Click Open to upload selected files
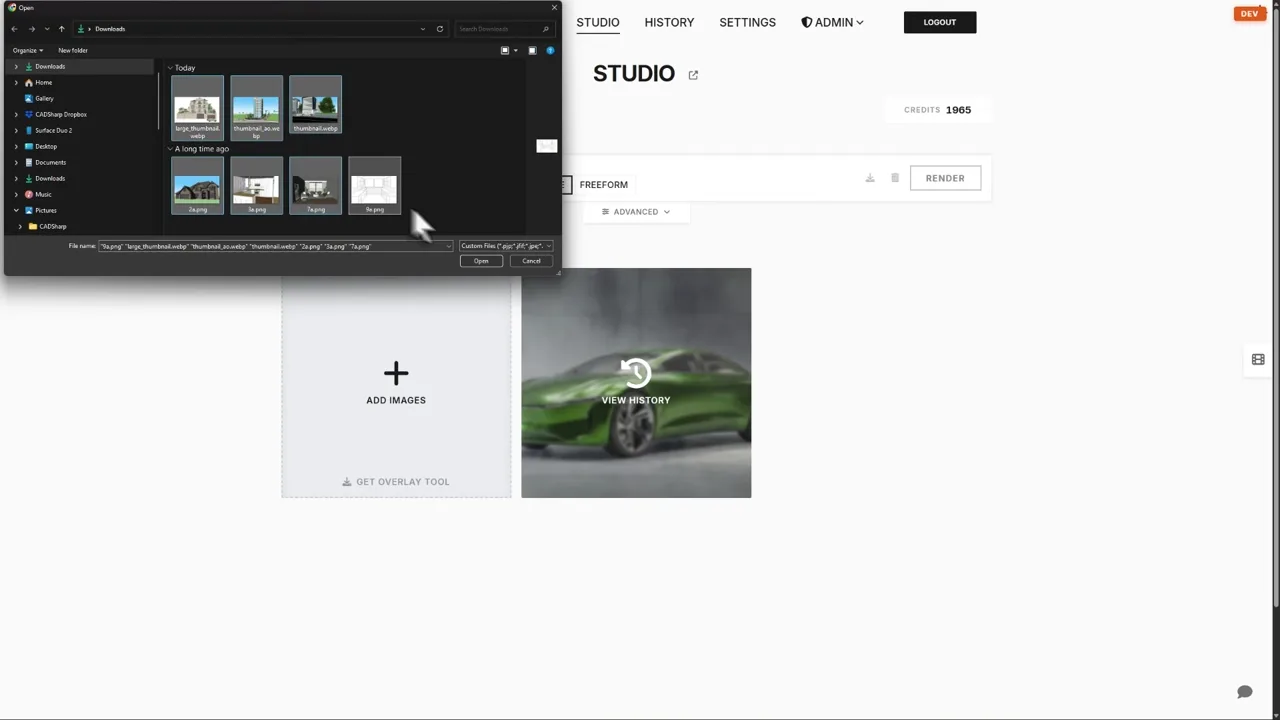This screenshot has height=720, width=1280. 481,261
